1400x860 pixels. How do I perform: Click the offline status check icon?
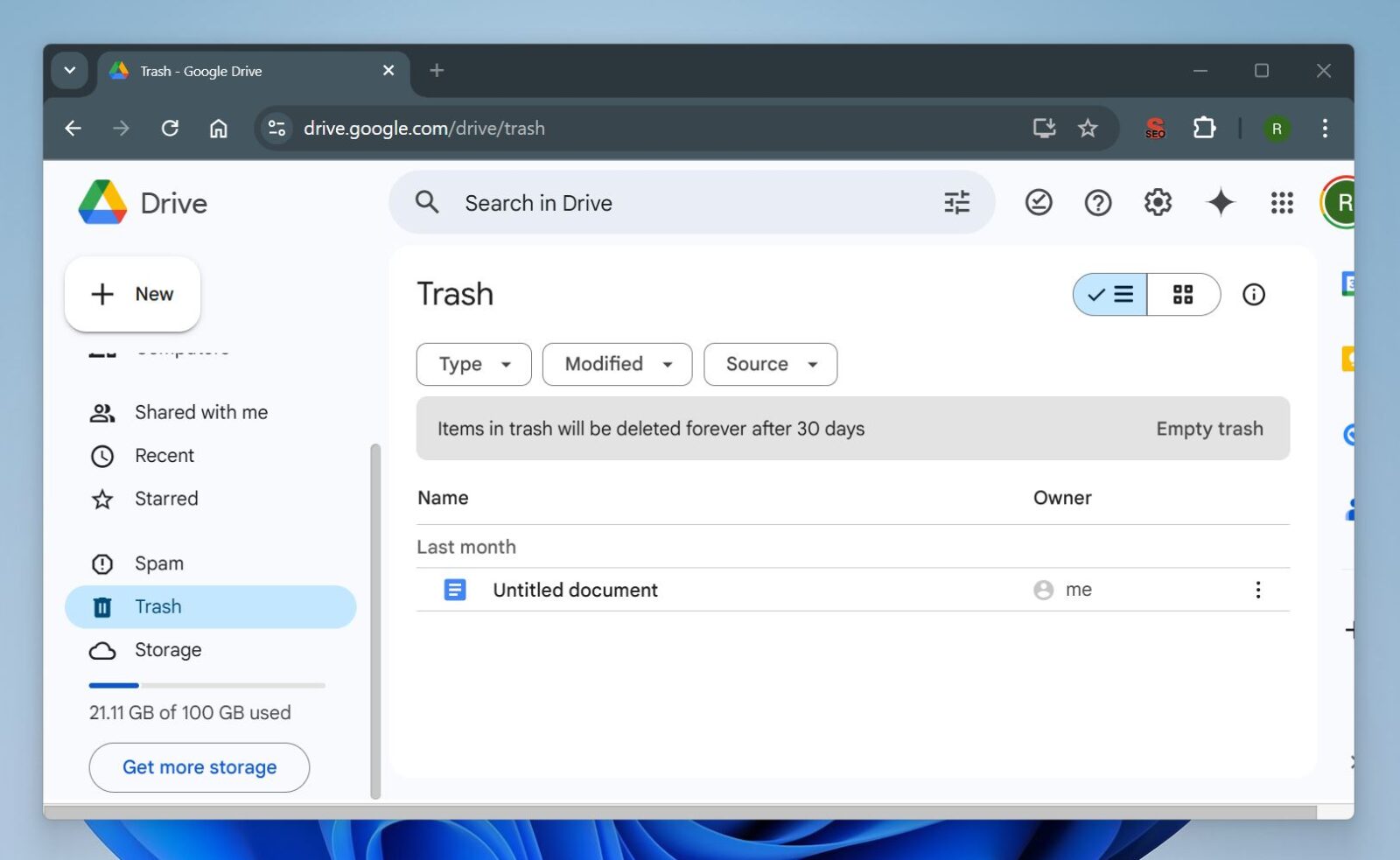click(1038, 202)
